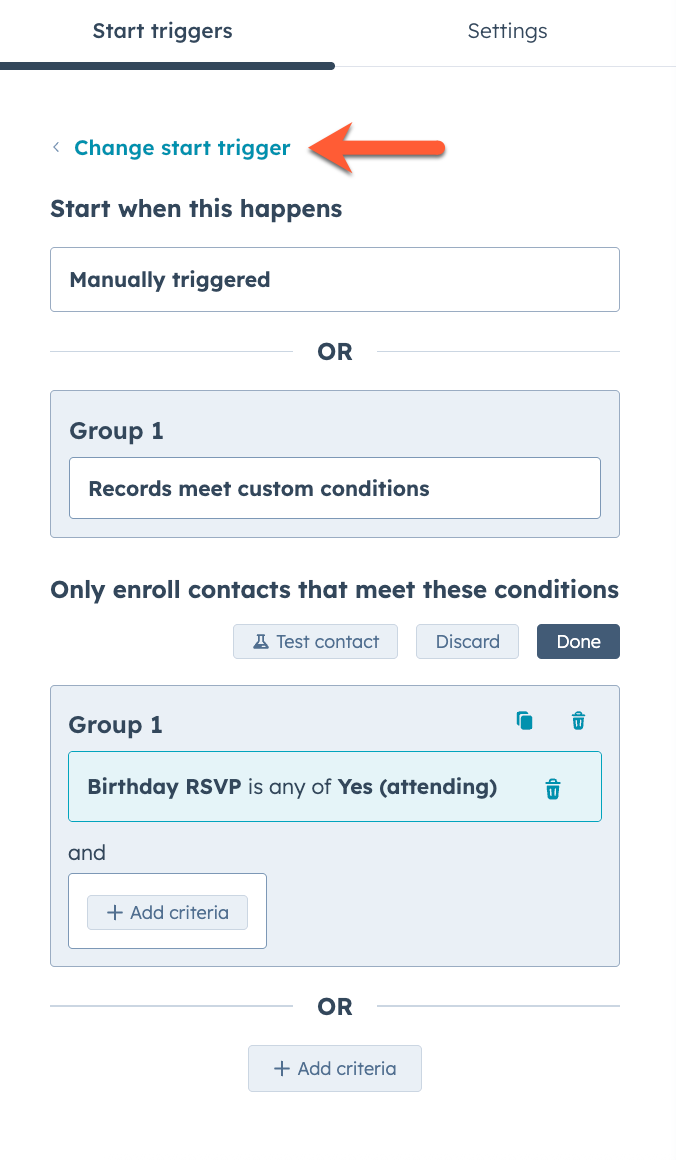This screenshot has width=676, height=1160.
Task: Switch to the Settings tab
Action: pos(507,31)
